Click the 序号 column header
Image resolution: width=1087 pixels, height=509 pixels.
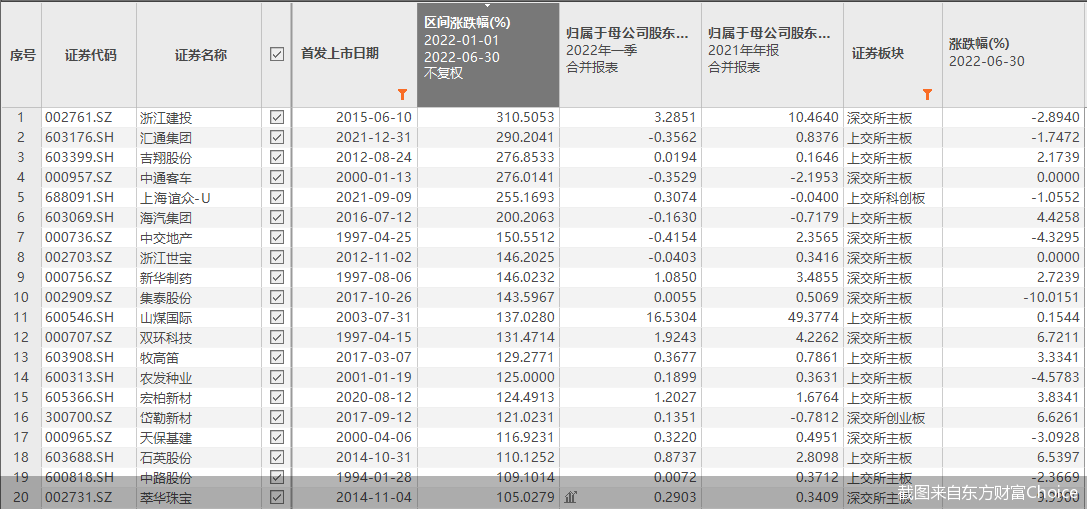pyautogui.click(x=22, y=55)
